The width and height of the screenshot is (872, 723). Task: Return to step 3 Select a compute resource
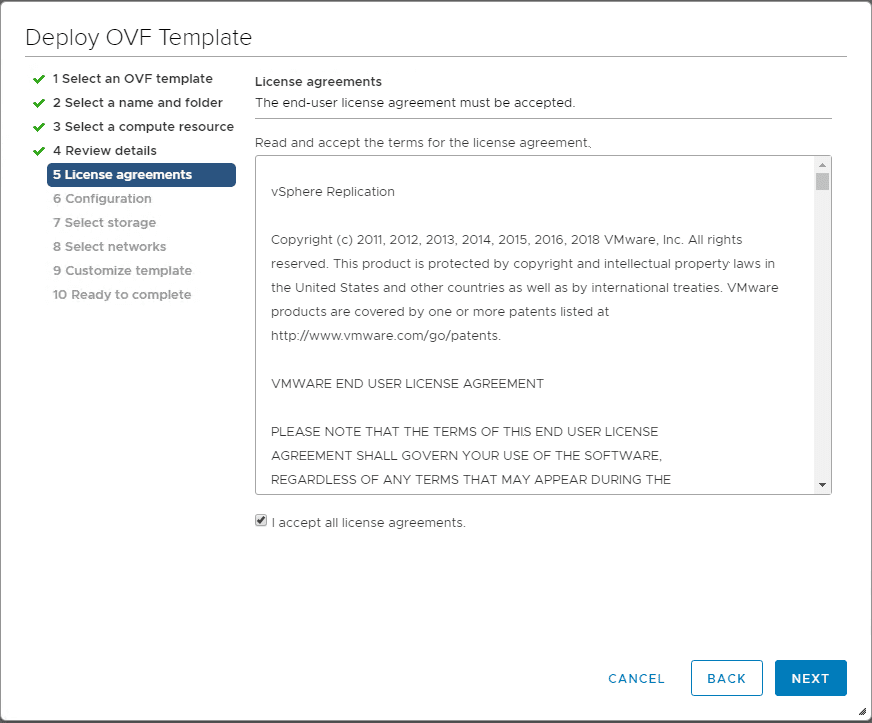coord(143,127)
